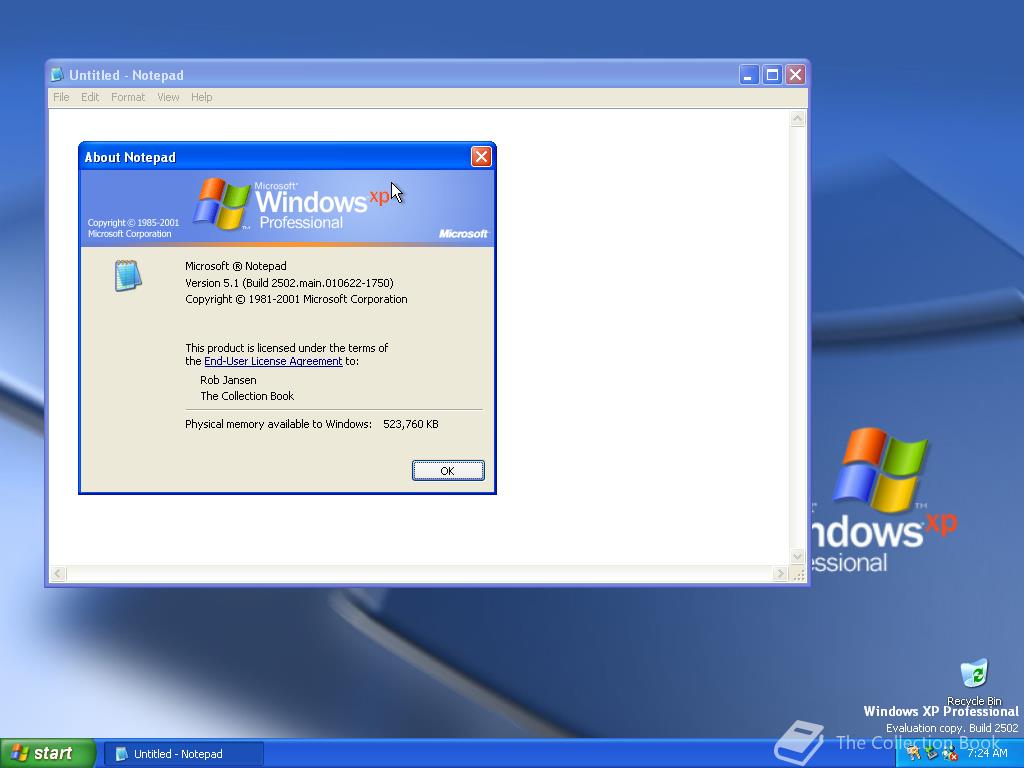The width and height of the screenshot is (1024, 768).
Task: Open the View menu in Notepad
Action: (x=168, y=97)
